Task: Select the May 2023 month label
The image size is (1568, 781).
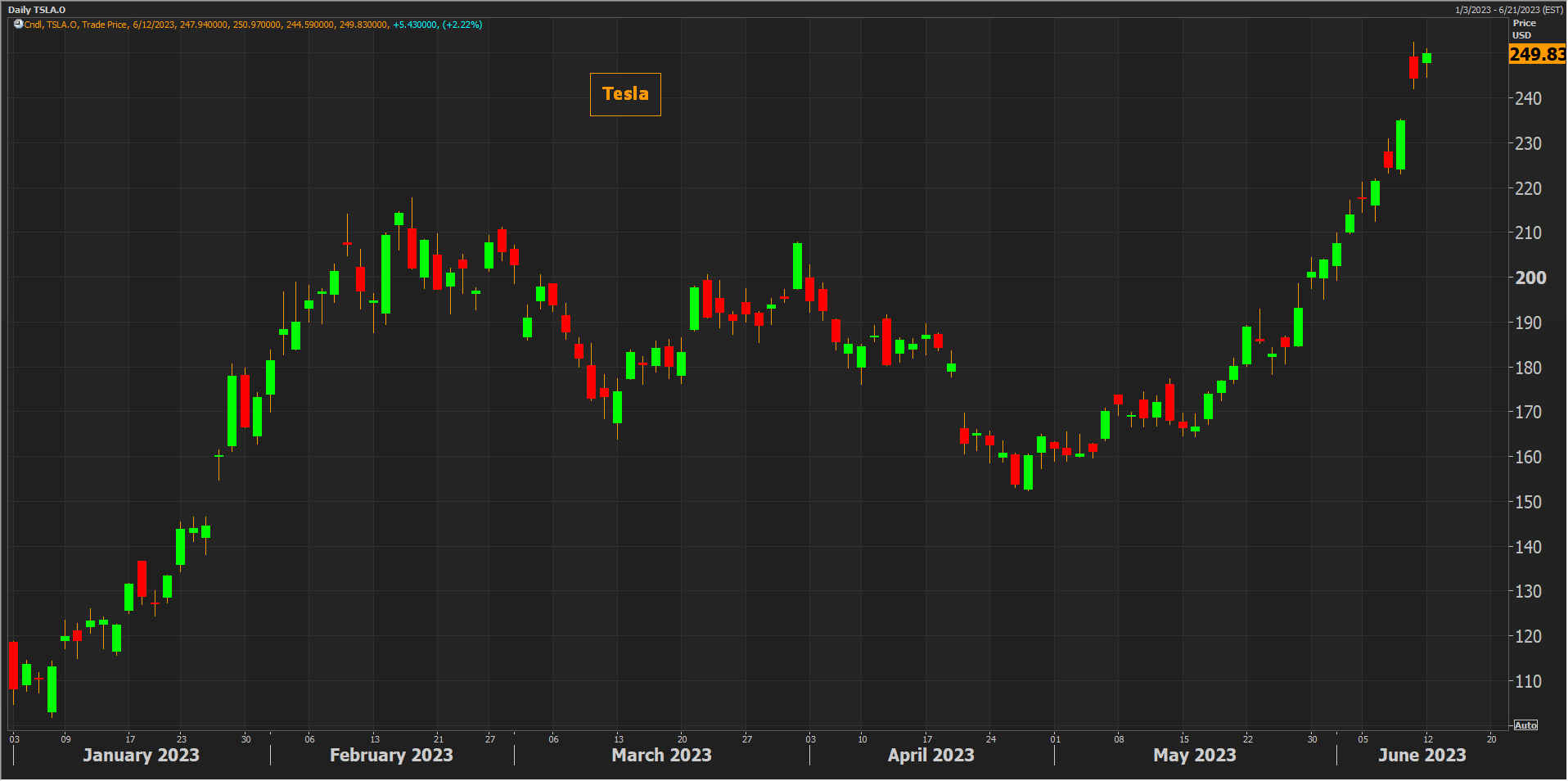Action: point(1194,755)
